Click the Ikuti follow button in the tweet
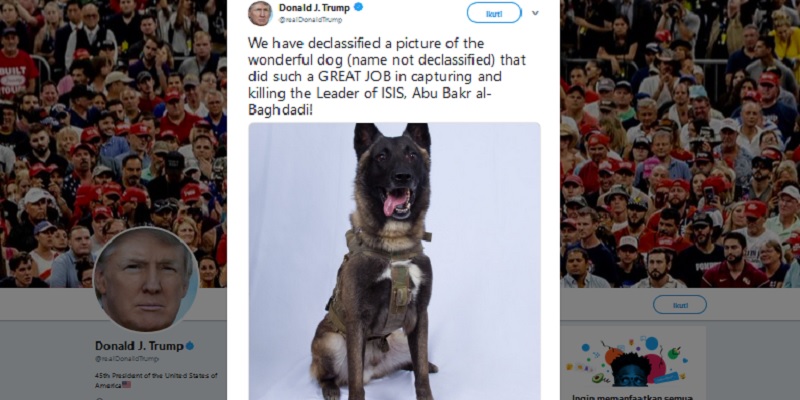The image size is (800, 400). pyautogui.click(x=494, y=13)
